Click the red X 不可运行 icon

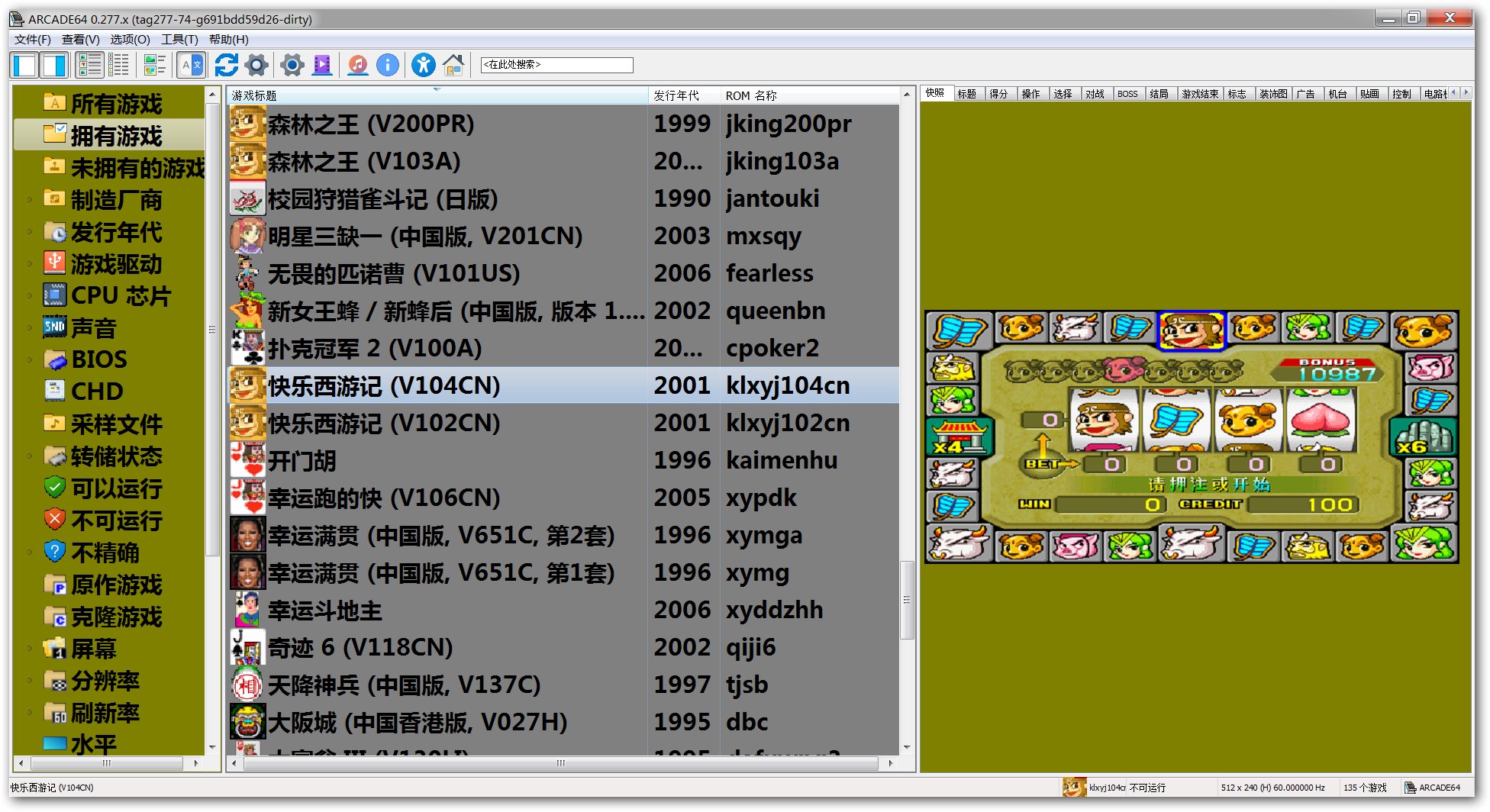point(55,519)
